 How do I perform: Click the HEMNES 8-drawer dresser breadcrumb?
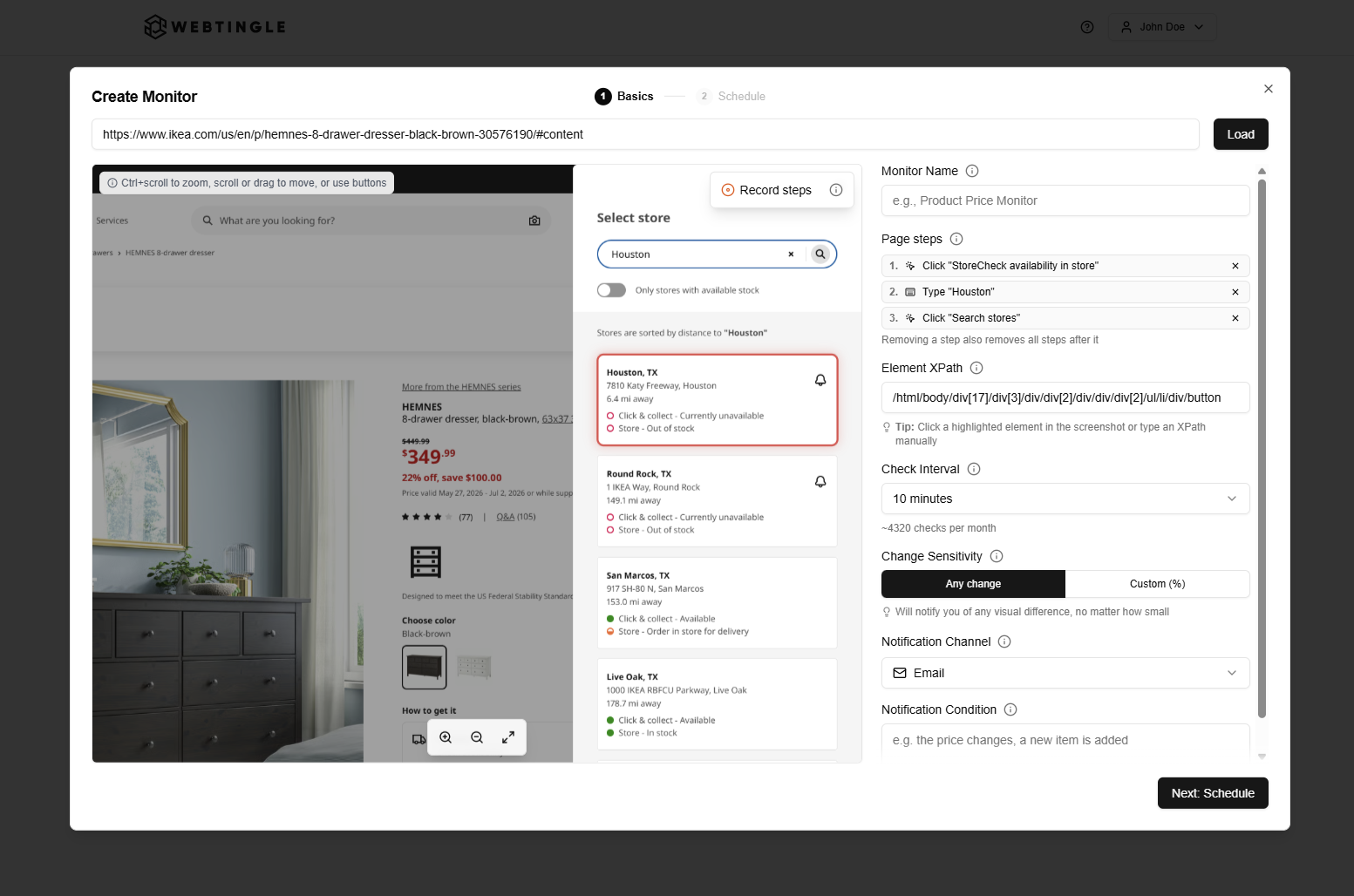(170, 253)
